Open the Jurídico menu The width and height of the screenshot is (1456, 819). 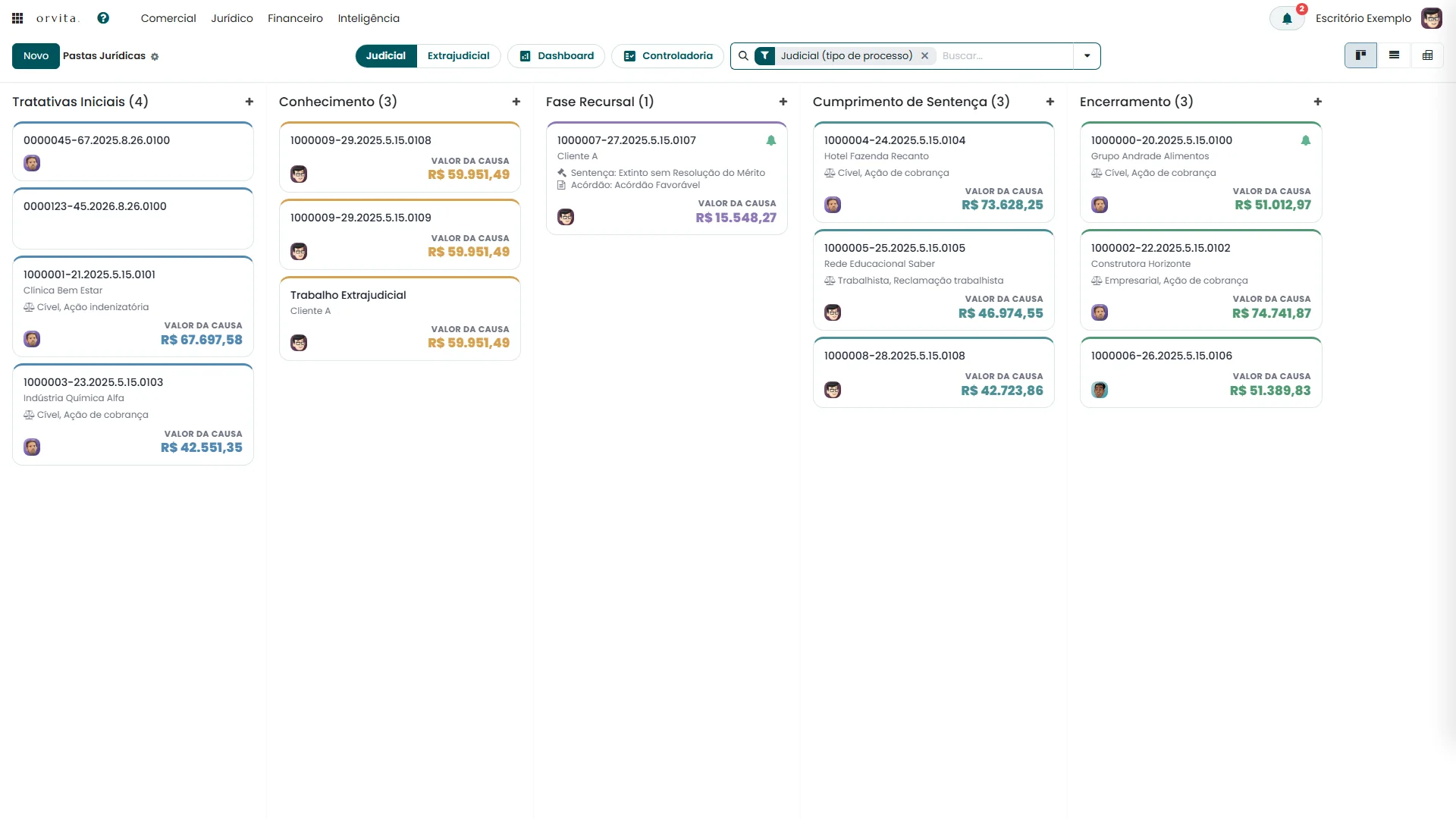tap(232, 18)
